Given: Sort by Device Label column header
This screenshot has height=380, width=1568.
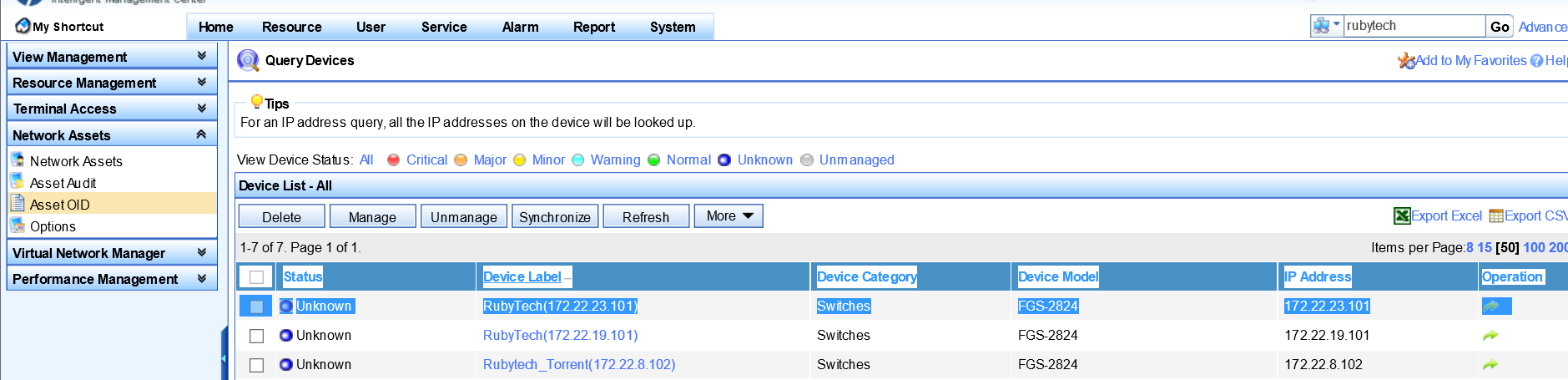Looking at the screenshot, I should (x=522, y=276).
